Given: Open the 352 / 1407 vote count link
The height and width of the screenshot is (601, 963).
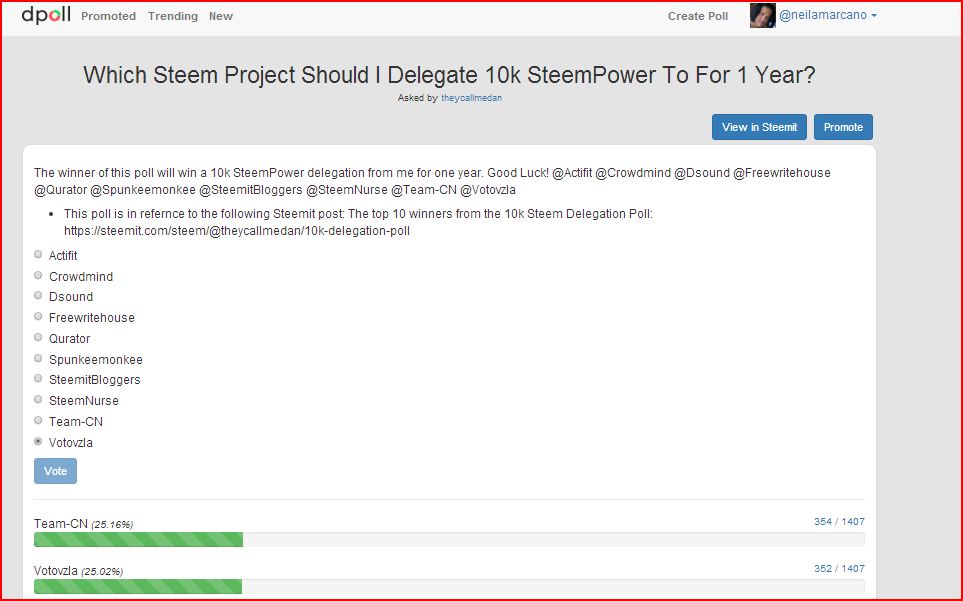Looking at the screenshot, I should pyautogui.click(x=839, y=568).
